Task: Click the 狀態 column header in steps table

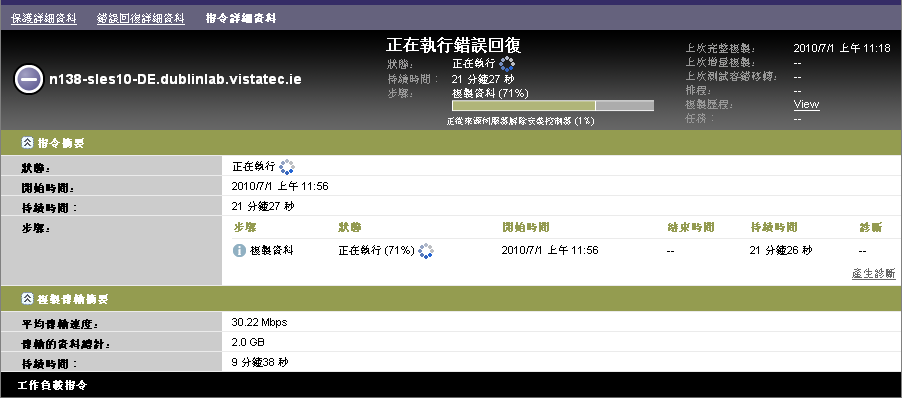Action: (350, 227)
